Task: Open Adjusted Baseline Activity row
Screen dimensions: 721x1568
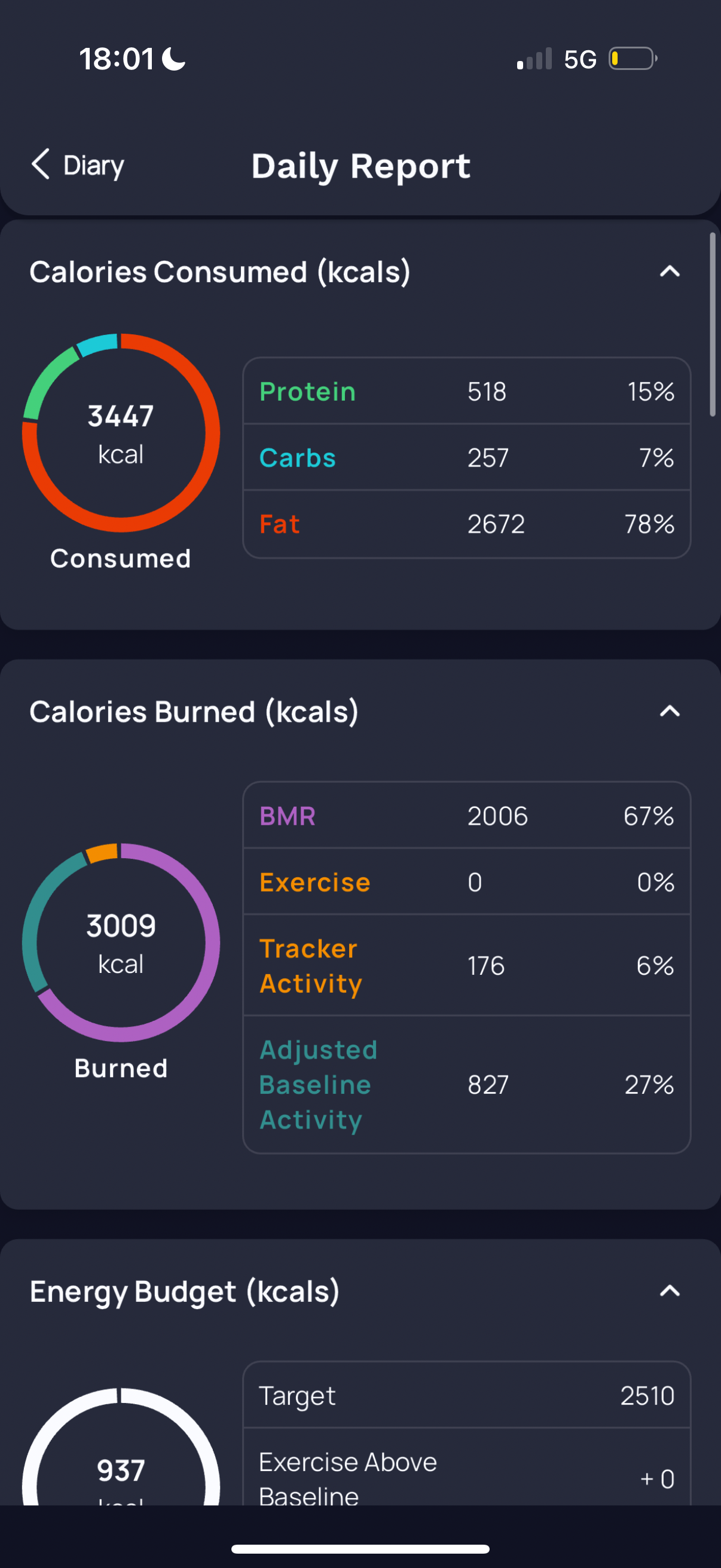Action: [x=467, y=1085]
